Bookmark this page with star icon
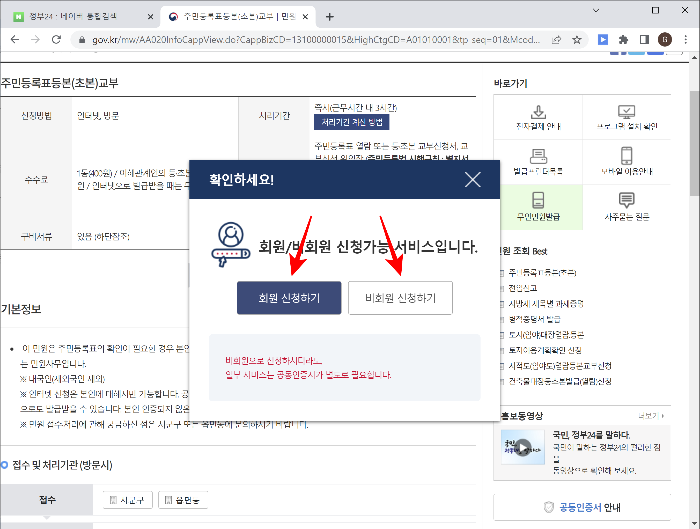 click(x=577, y=40)
